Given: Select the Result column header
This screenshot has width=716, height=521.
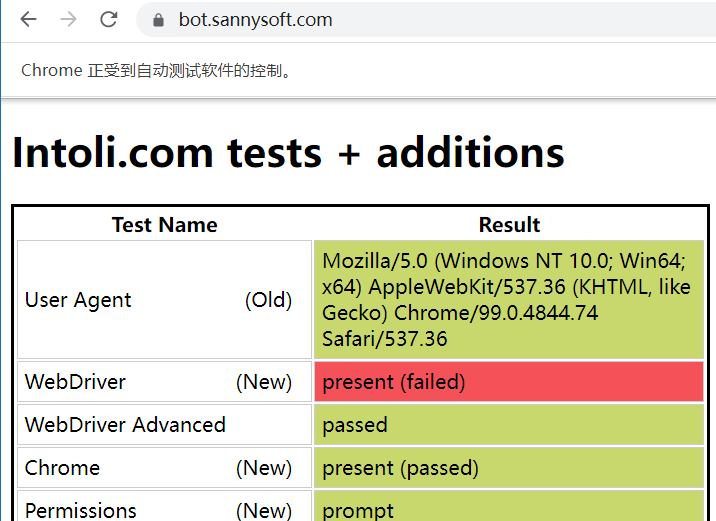Looking at the screenshot, I should [x=509, y=225].
